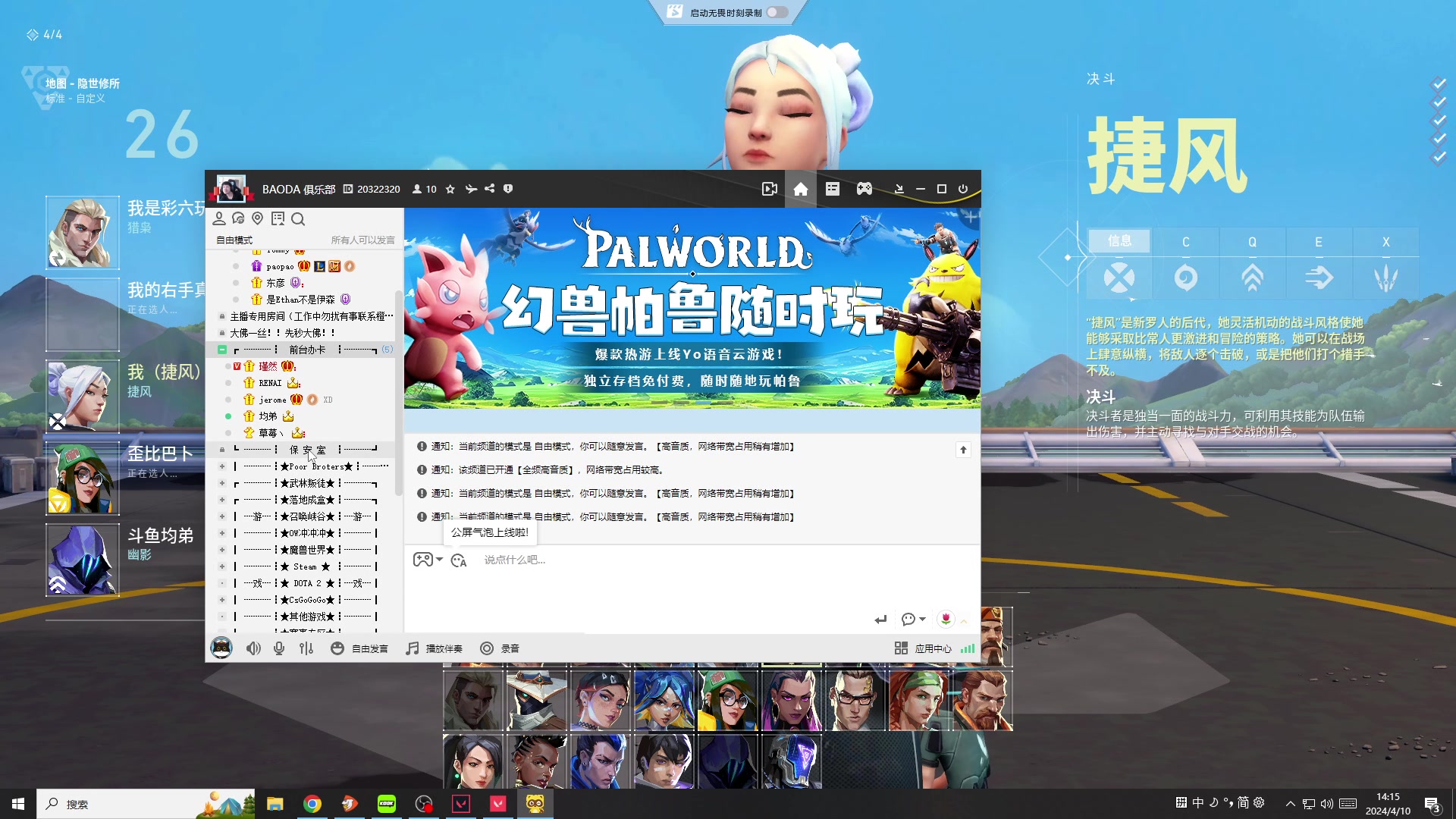Click the network signal bars icon
The height and width of the screenshot is (819, 1456).
(x=968, y=648)
